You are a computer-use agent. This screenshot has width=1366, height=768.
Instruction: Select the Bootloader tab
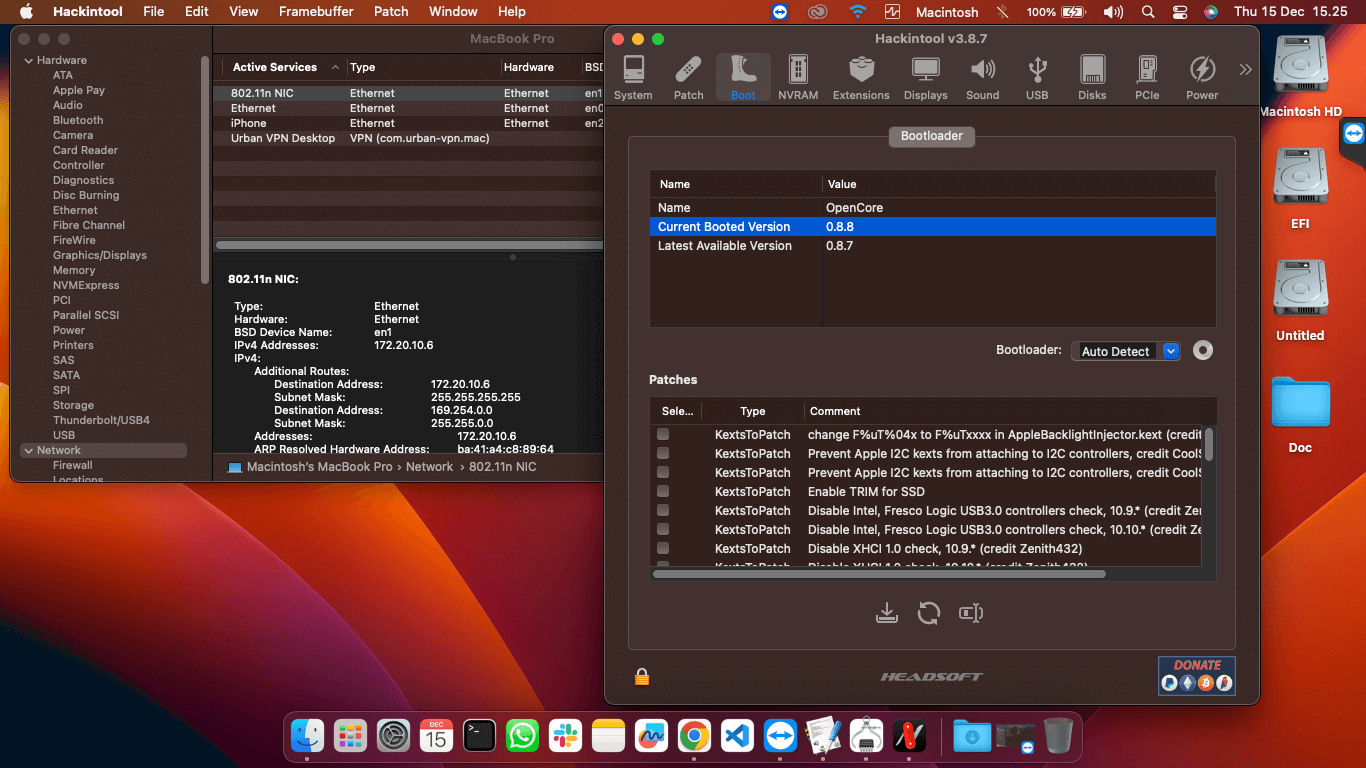[x=931, y=135]
